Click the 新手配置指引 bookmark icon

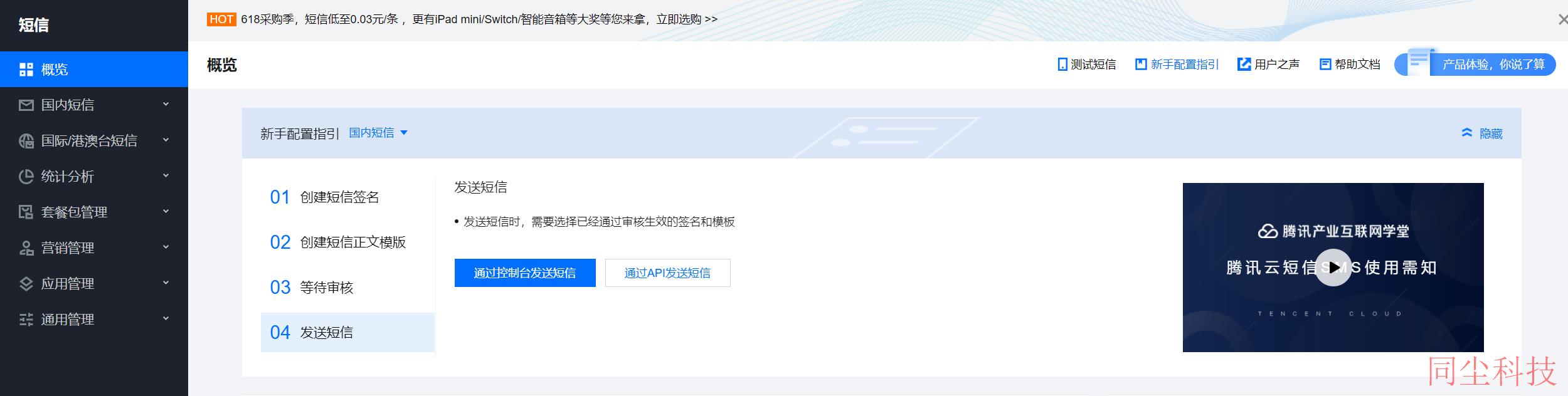tap(1141, 64)
